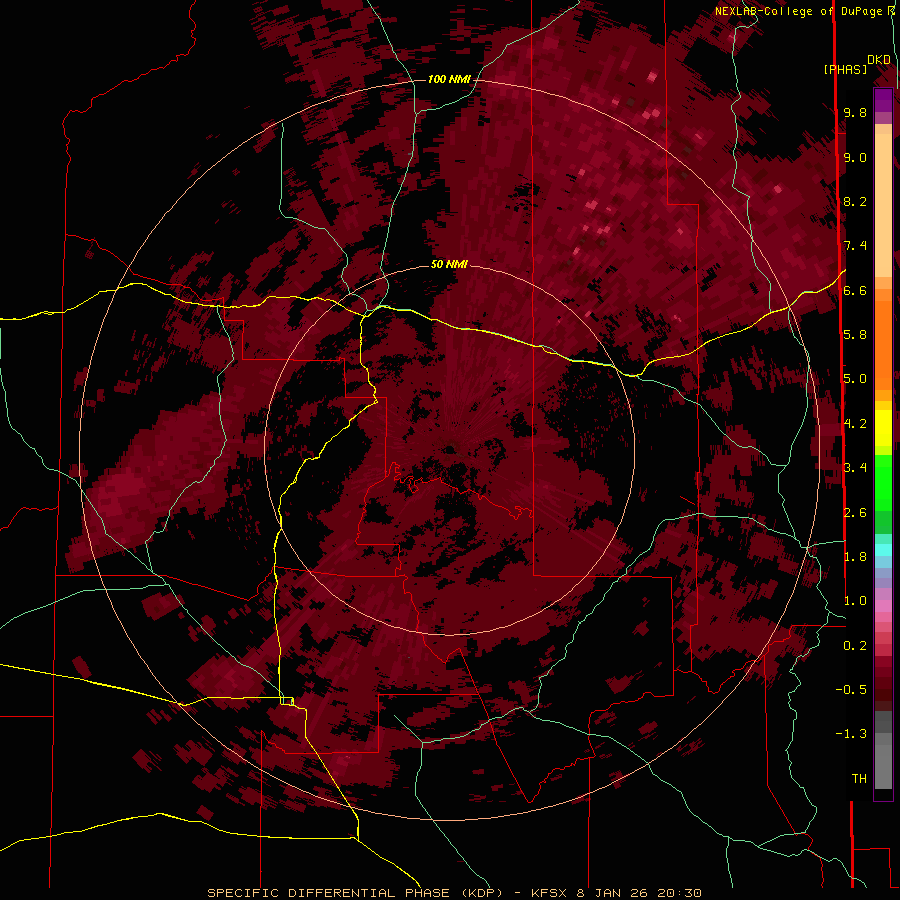
Task: Click the -0.5 value on the color scale
Action: pyautogui.click(x=851, y=690)
